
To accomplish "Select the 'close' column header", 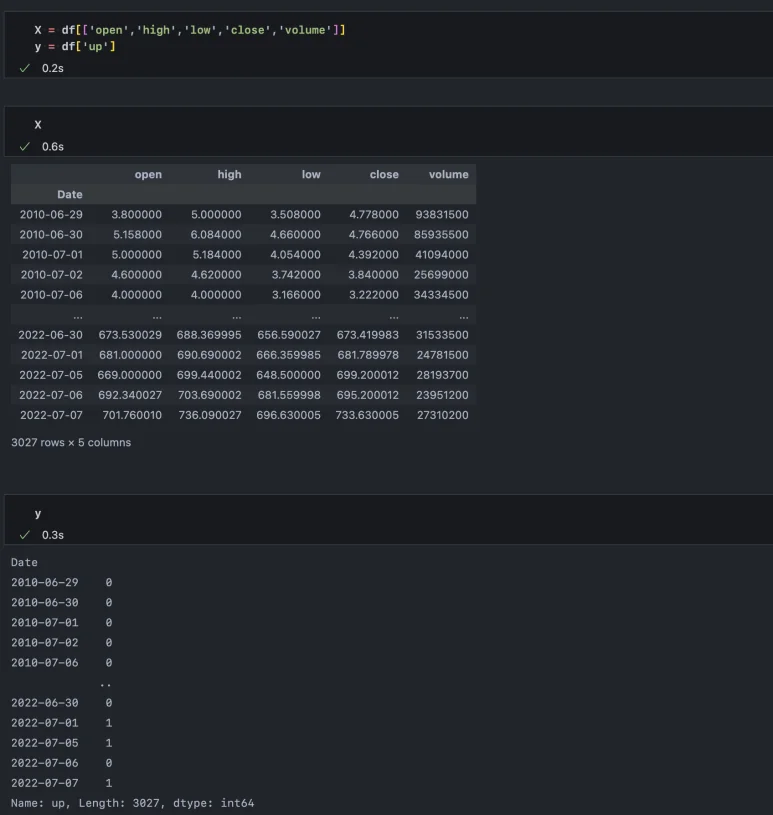I will click(x=384, y=174).
